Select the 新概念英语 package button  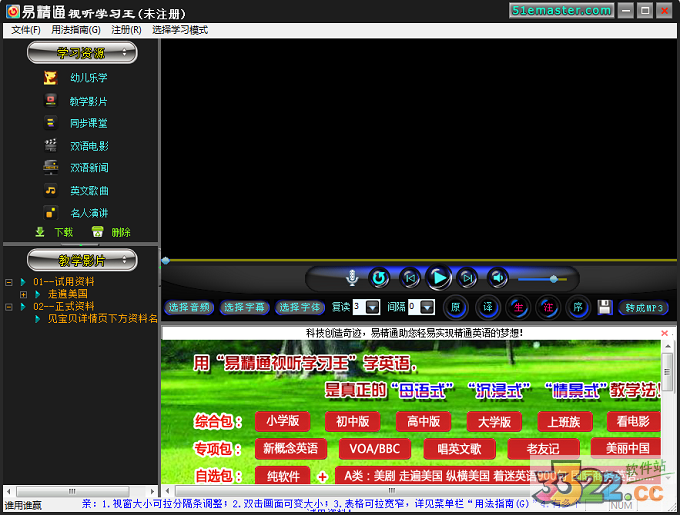click(x=290, y=449)
